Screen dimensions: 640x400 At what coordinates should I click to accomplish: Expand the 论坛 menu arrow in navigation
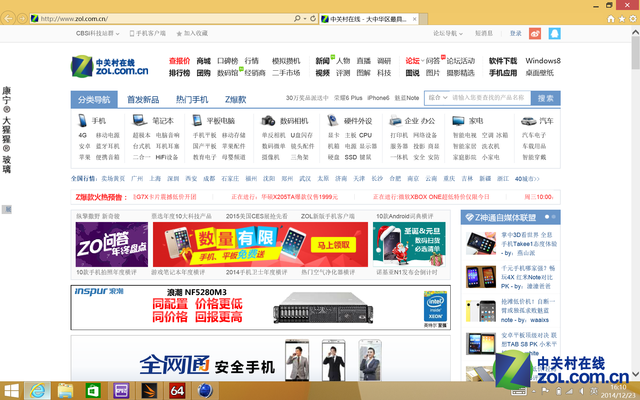(422, 60)
